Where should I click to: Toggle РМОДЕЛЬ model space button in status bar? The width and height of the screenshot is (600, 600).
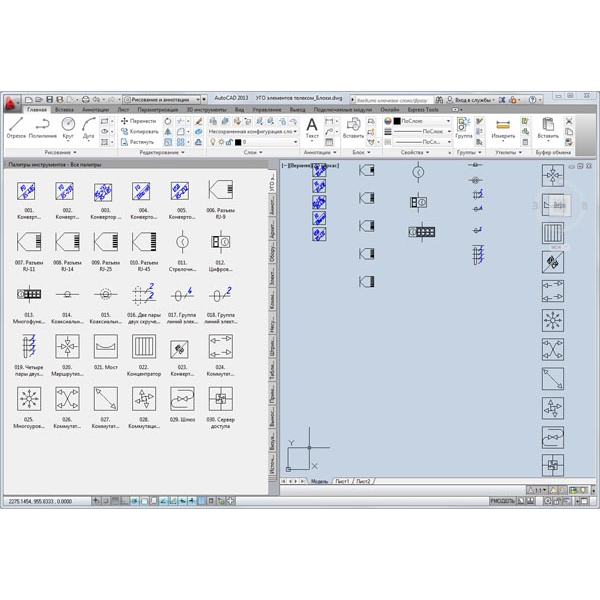(x=502, y=501)
